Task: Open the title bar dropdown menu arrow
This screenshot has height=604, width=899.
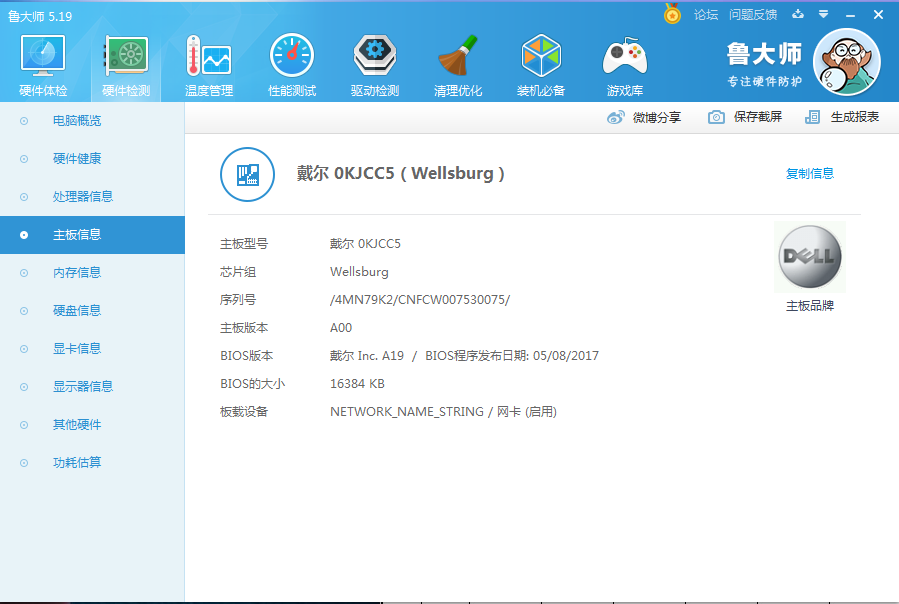Action: click(823, 14)
